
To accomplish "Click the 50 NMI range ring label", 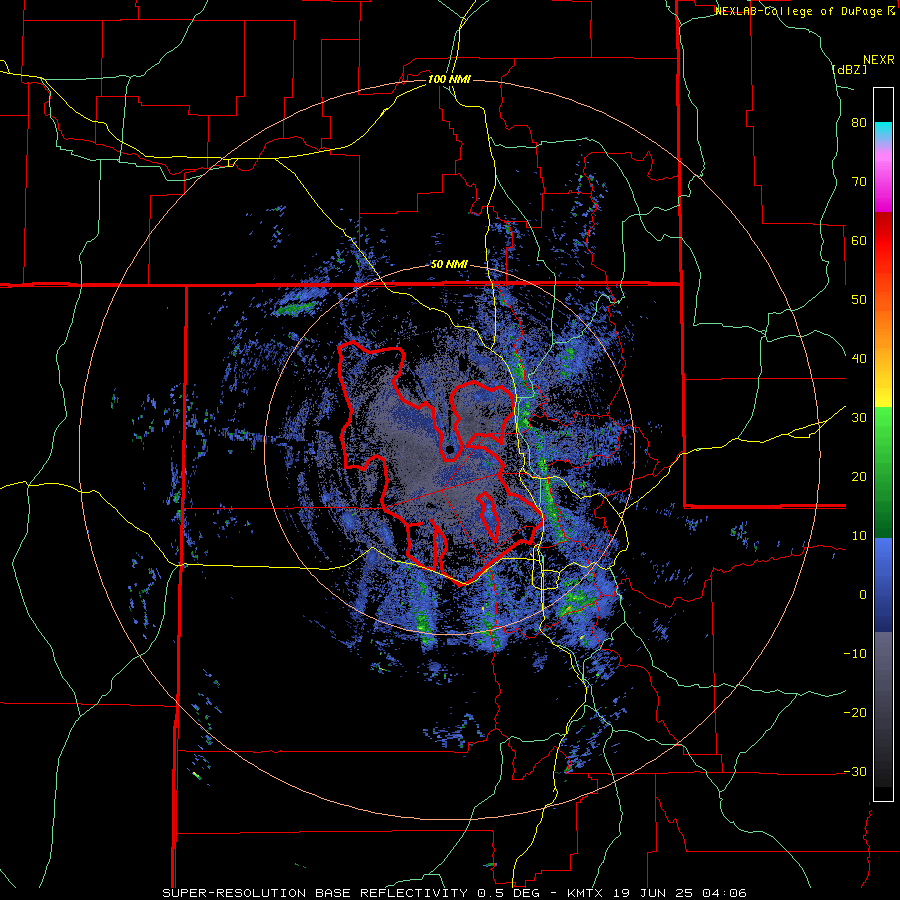I will click(449, 265).
